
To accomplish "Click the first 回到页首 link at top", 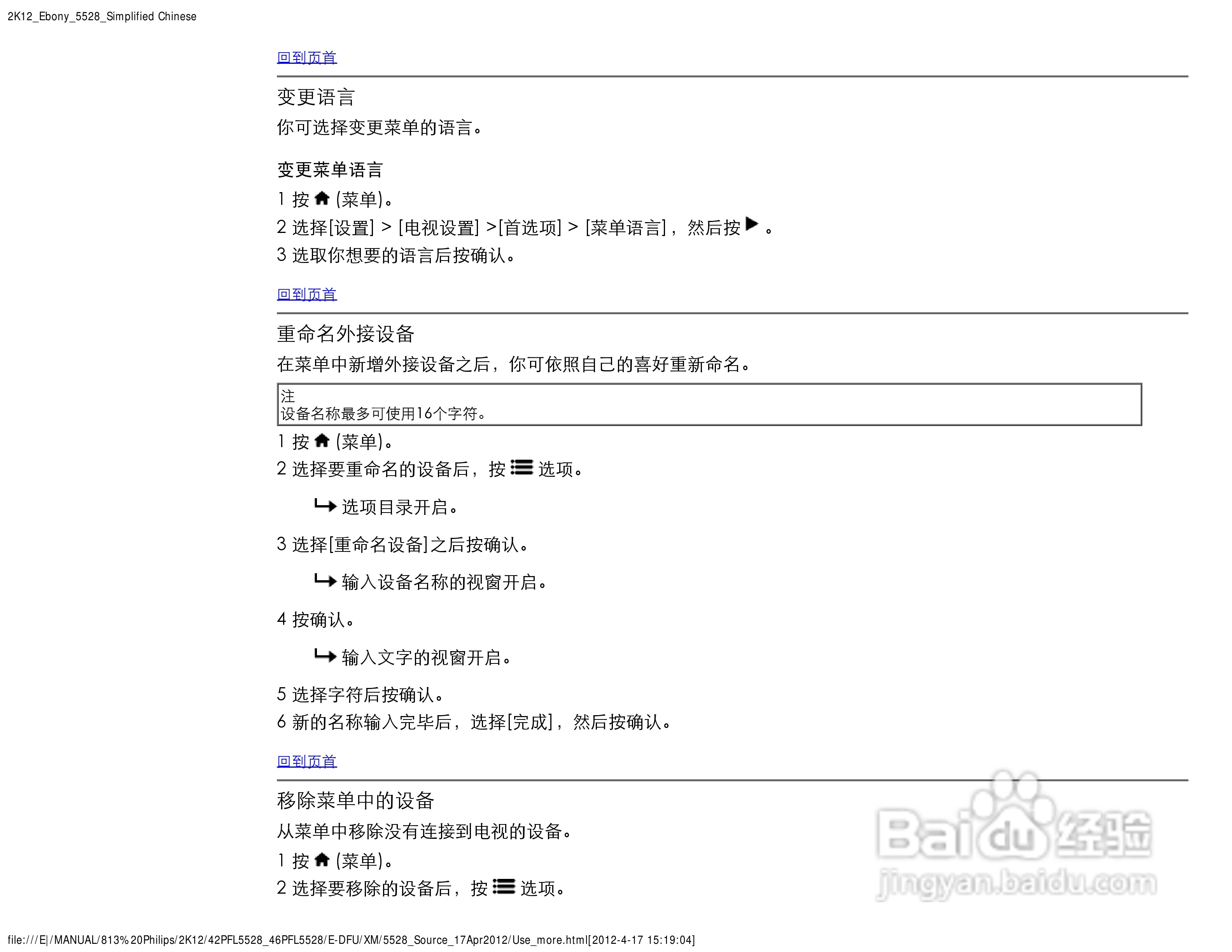I will pos(306,58).
